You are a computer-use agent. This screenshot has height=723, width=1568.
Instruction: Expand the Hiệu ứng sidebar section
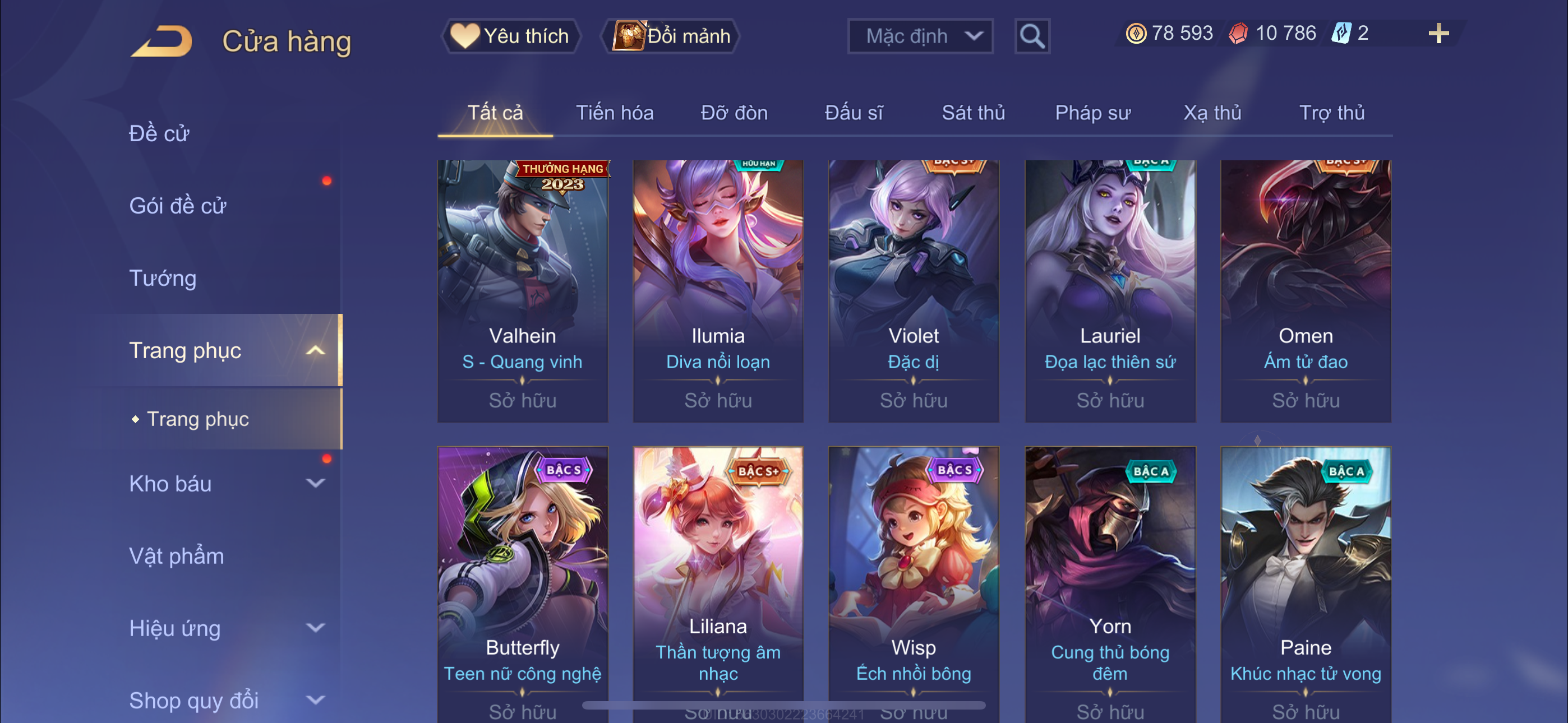pos(315,628)
